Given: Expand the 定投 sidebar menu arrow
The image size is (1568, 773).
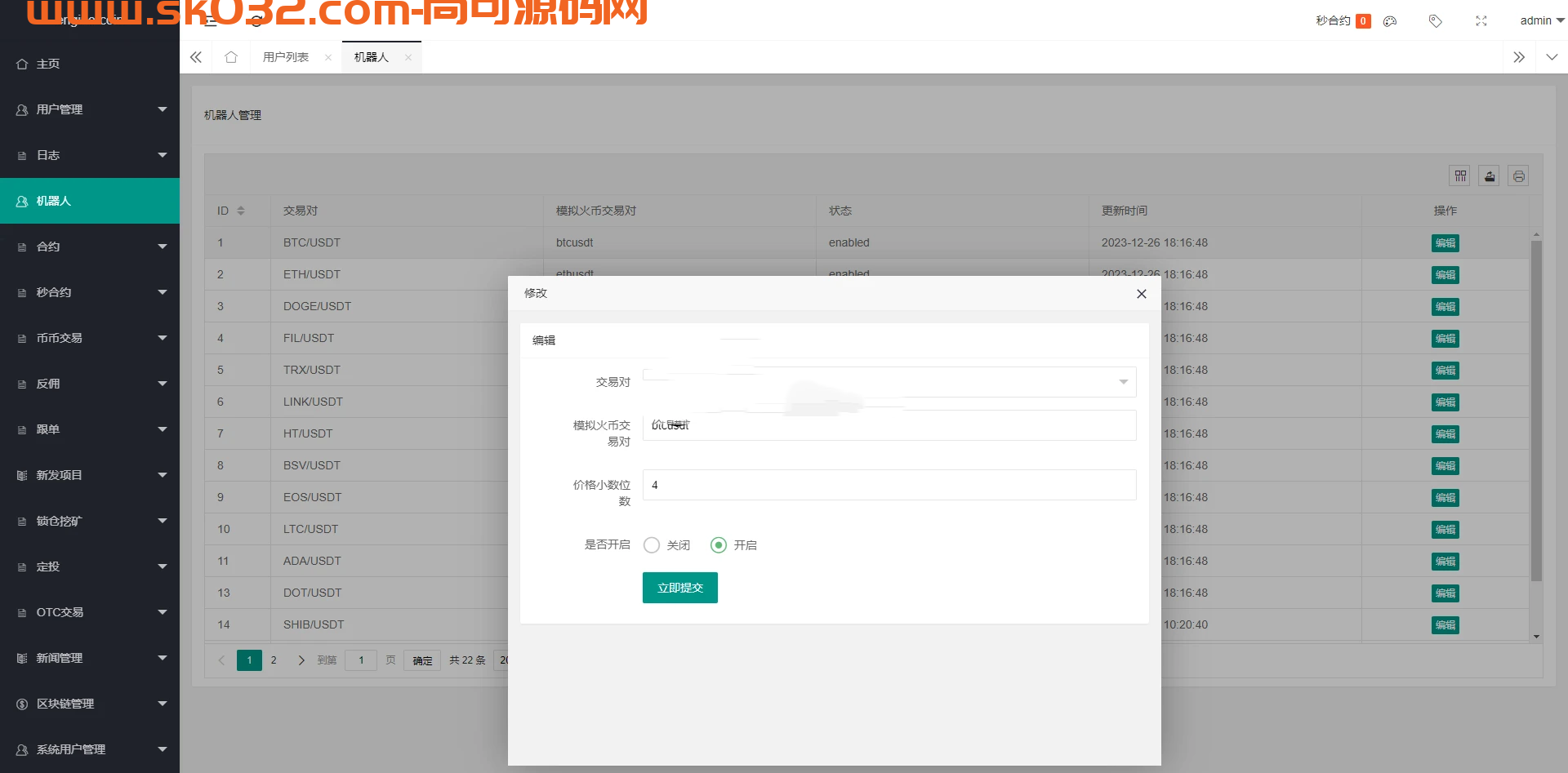Looking at the screenshot, I should [162, 566].
